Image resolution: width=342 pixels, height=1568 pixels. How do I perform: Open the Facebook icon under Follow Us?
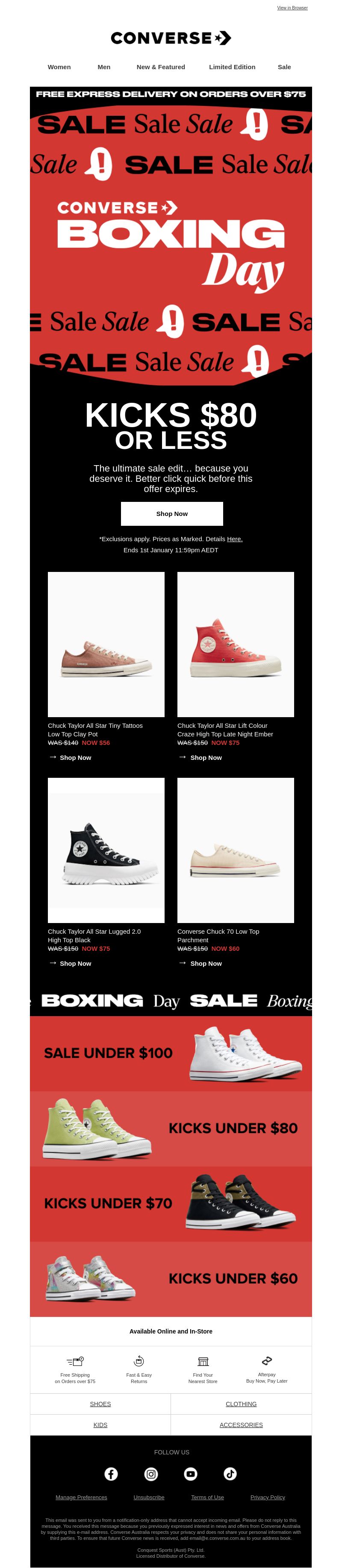click(111, 1474)
